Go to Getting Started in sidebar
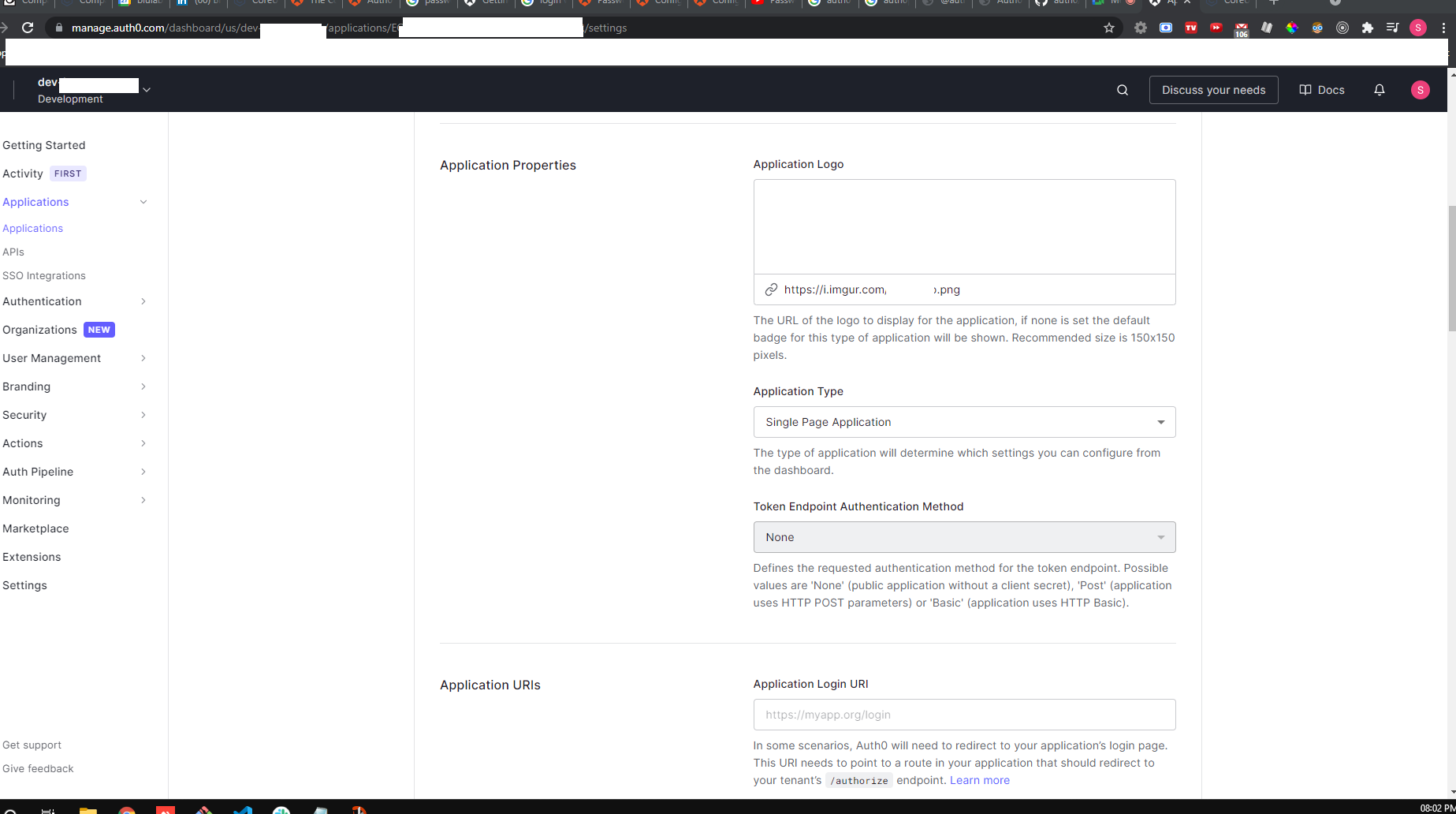 44,145
